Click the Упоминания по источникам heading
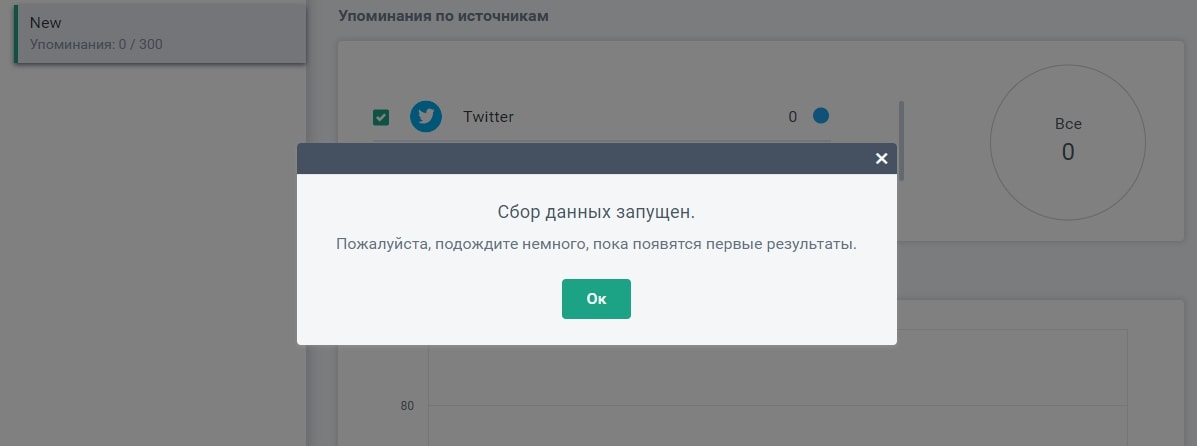 [444, 16]
